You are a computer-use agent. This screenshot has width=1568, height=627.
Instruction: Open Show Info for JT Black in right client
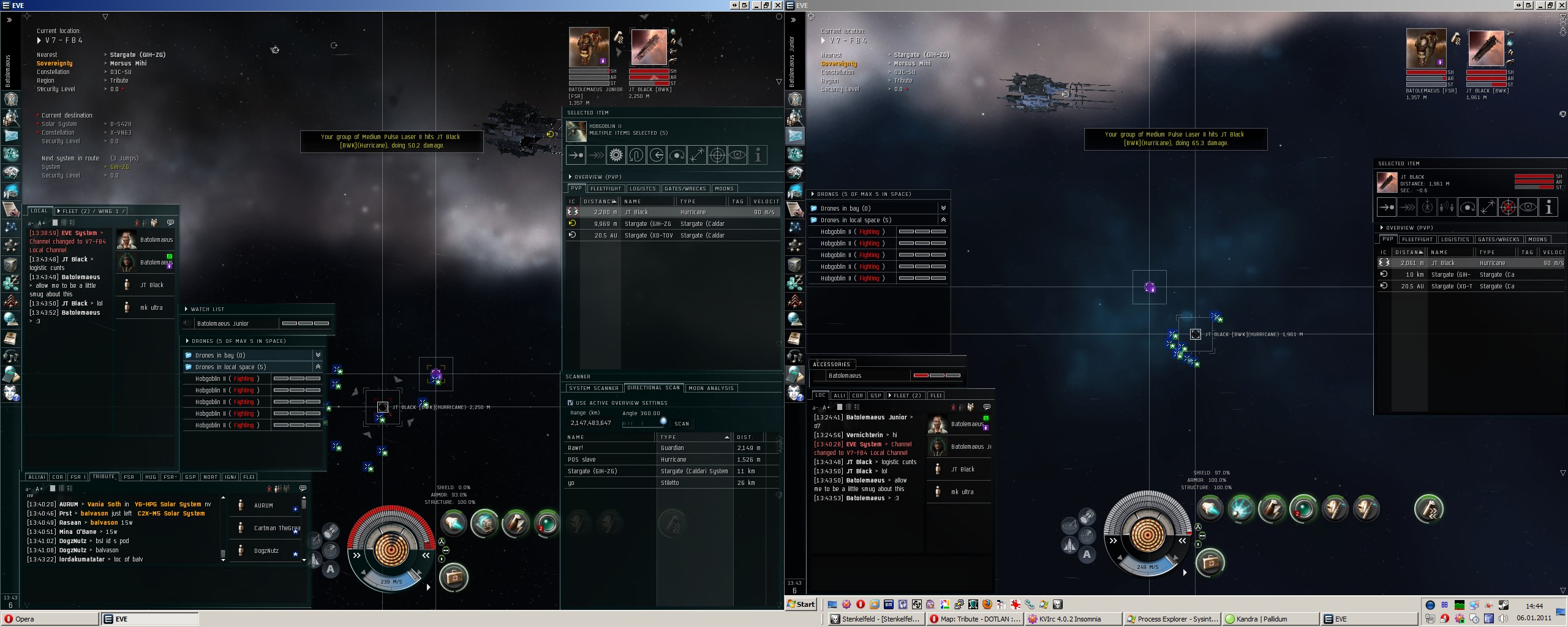coord(1548,207)
